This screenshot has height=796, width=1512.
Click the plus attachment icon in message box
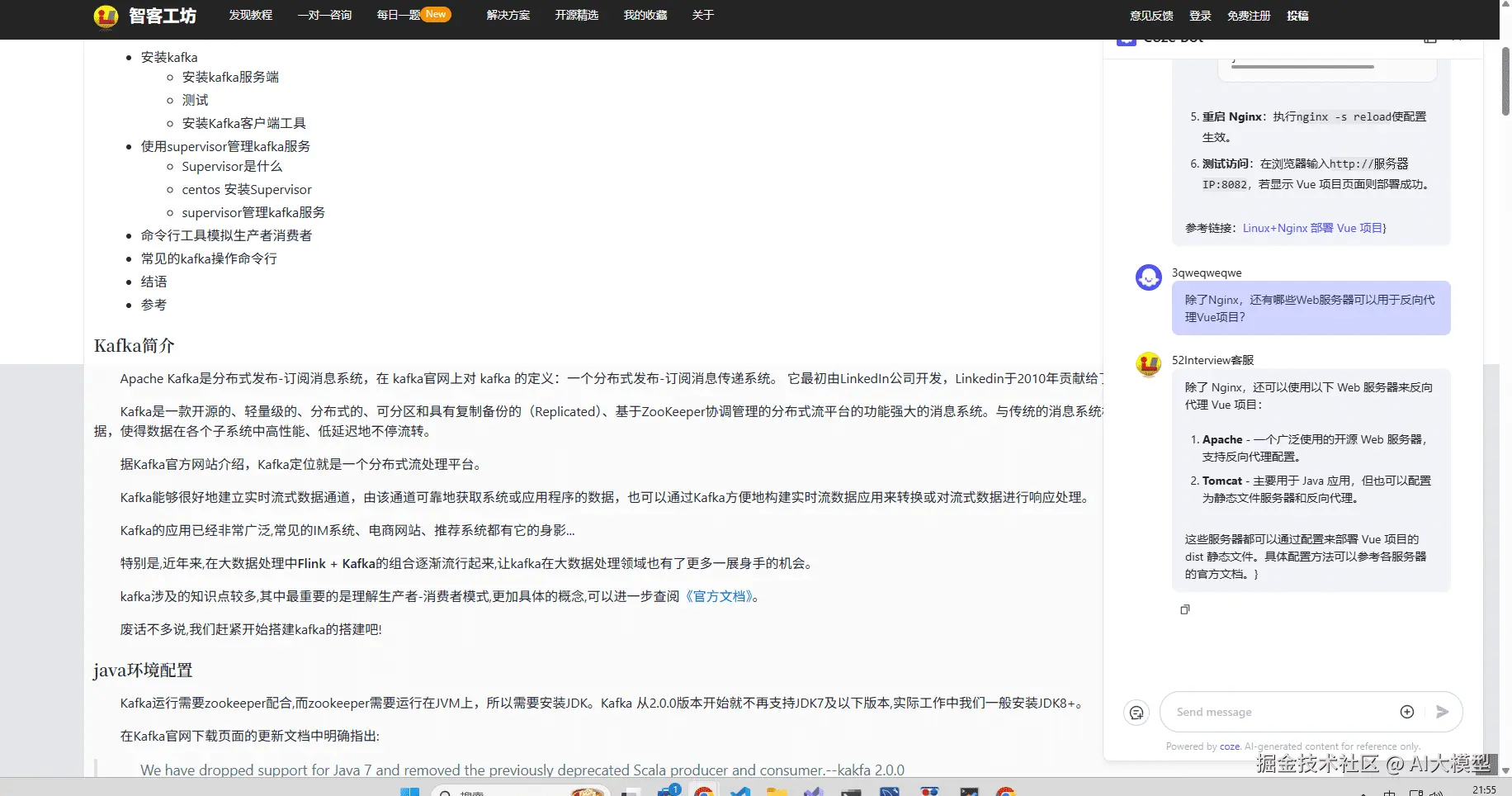click(1407, 712)
